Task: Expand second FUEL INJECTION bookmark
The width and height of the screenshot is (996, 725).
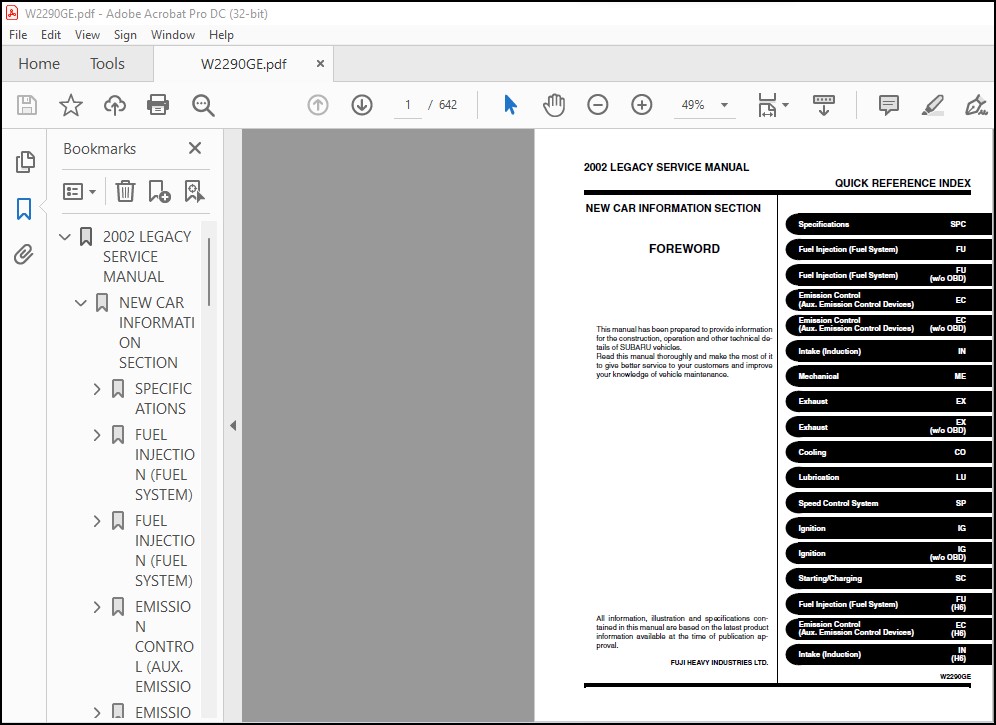Action: tap(97, 521)
